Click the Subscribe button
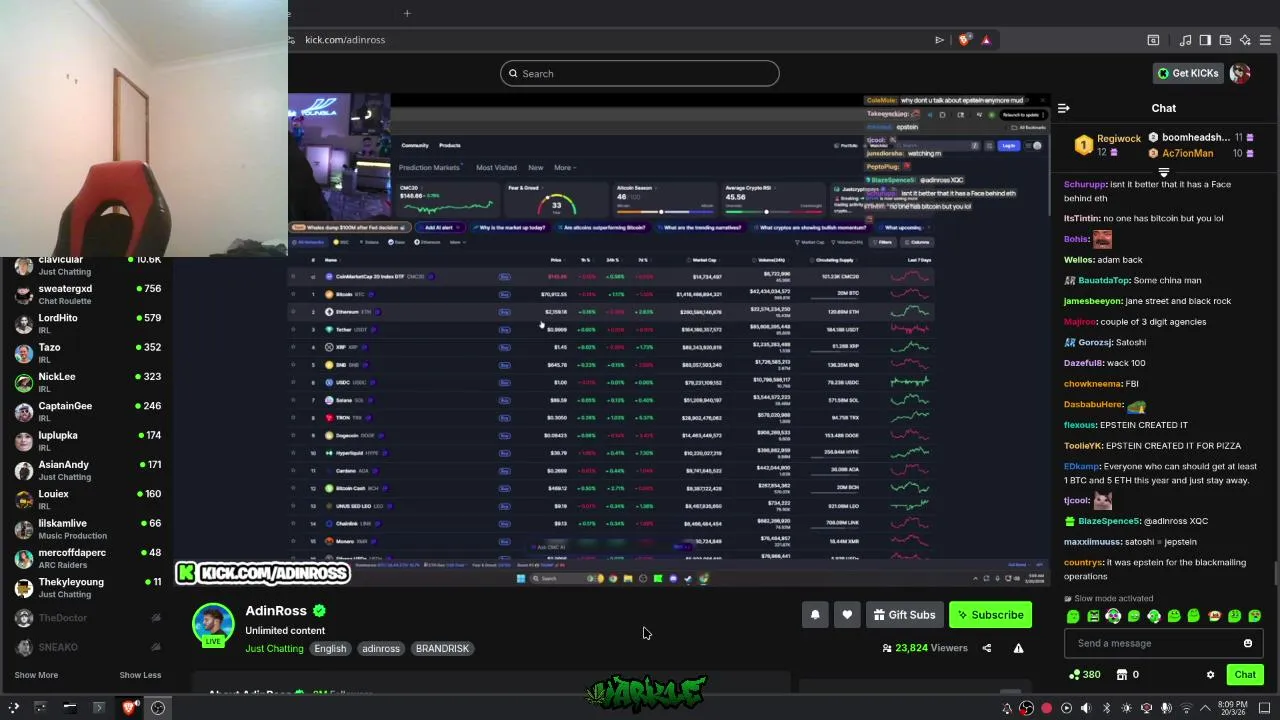This screenshot has height=720, width=1280. [990, 615]
